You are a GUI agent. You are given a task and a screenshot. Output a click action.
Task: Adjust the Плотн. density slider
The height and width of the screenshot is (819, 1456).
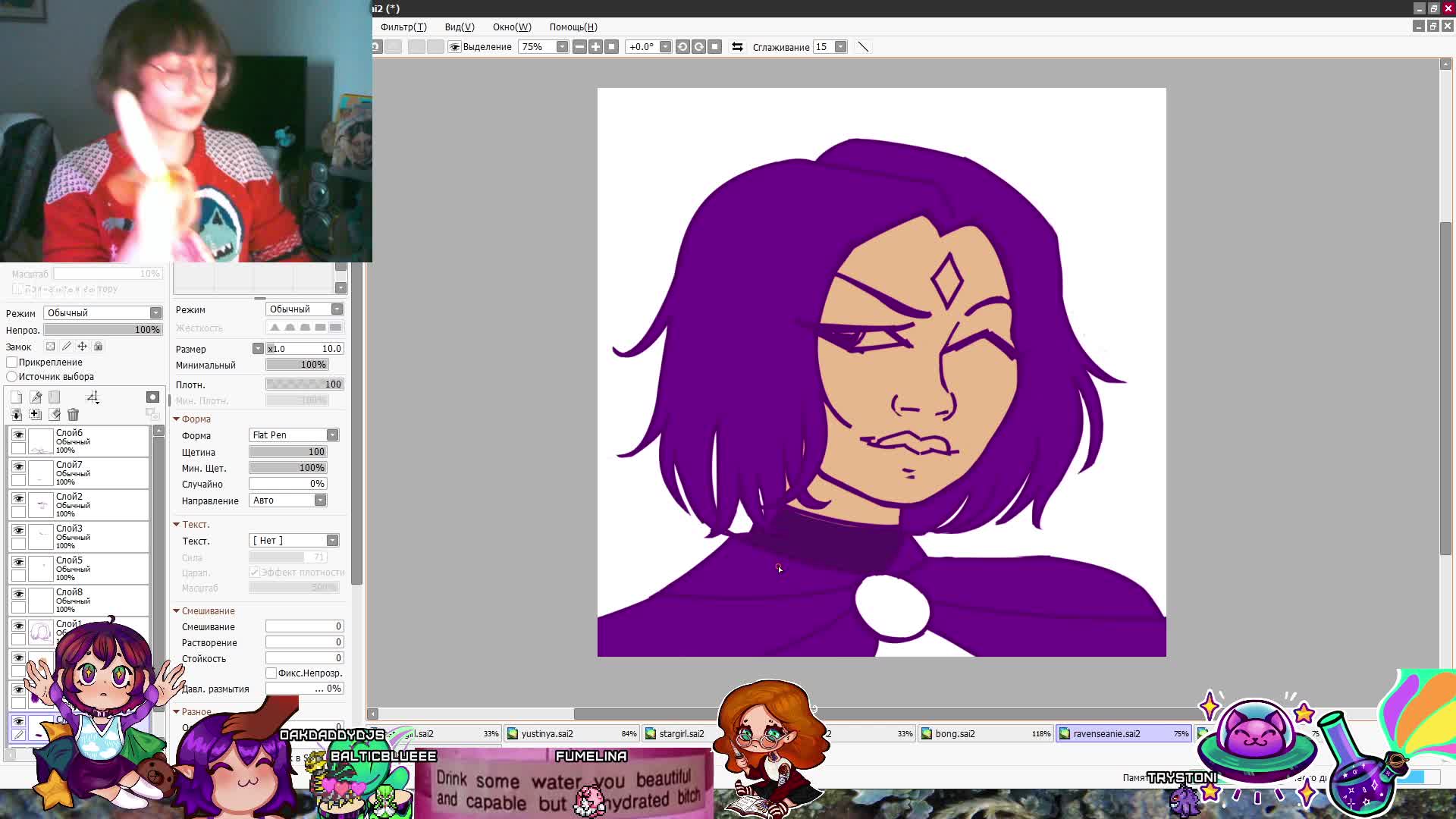pyautogui.click(x=304, y=385)
